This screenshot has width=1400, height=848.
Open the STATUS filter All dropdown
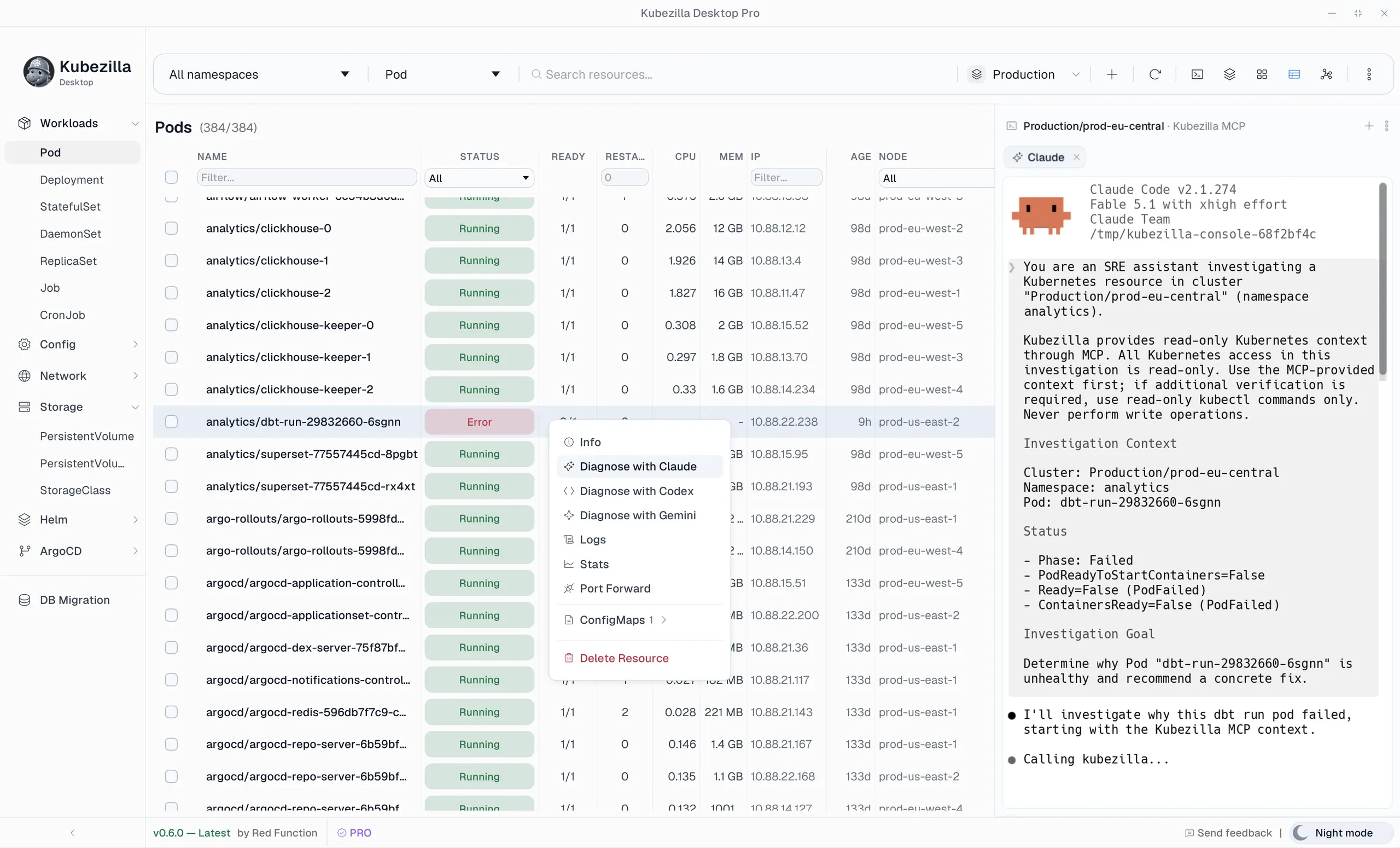479,178
